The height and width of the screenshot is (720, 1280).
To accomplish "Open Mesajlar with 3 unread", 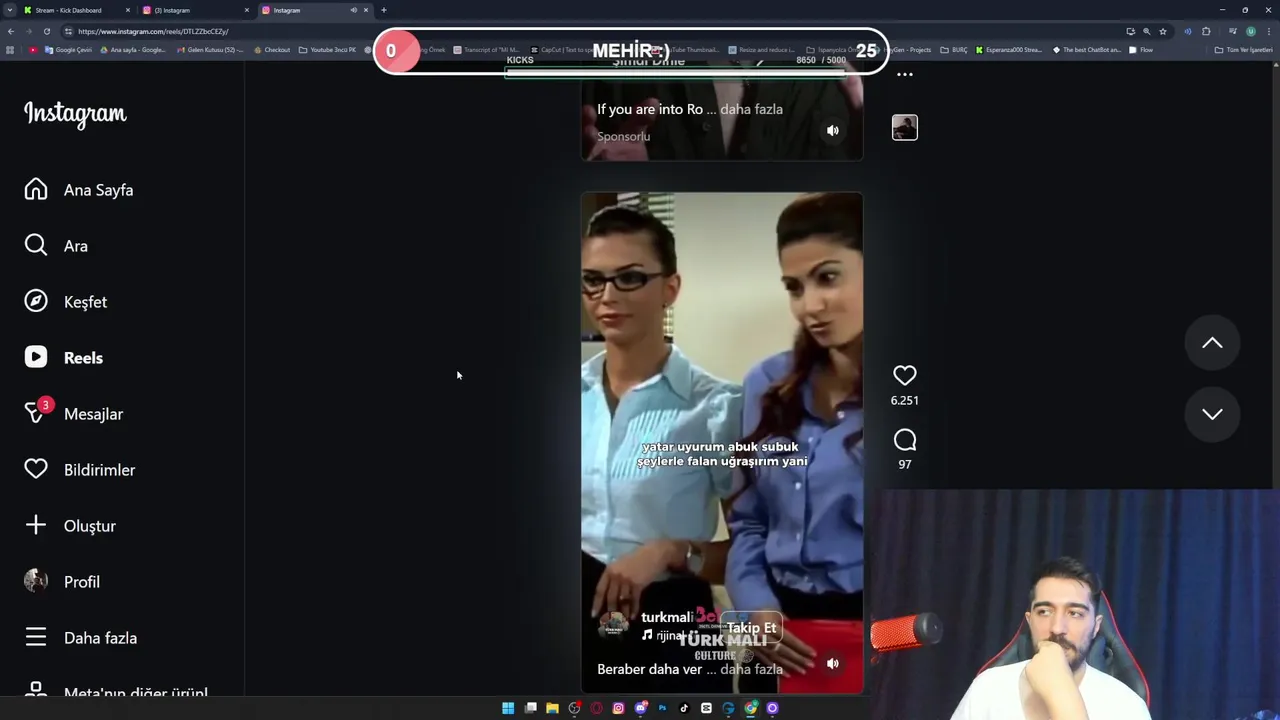I will (74, 414).
